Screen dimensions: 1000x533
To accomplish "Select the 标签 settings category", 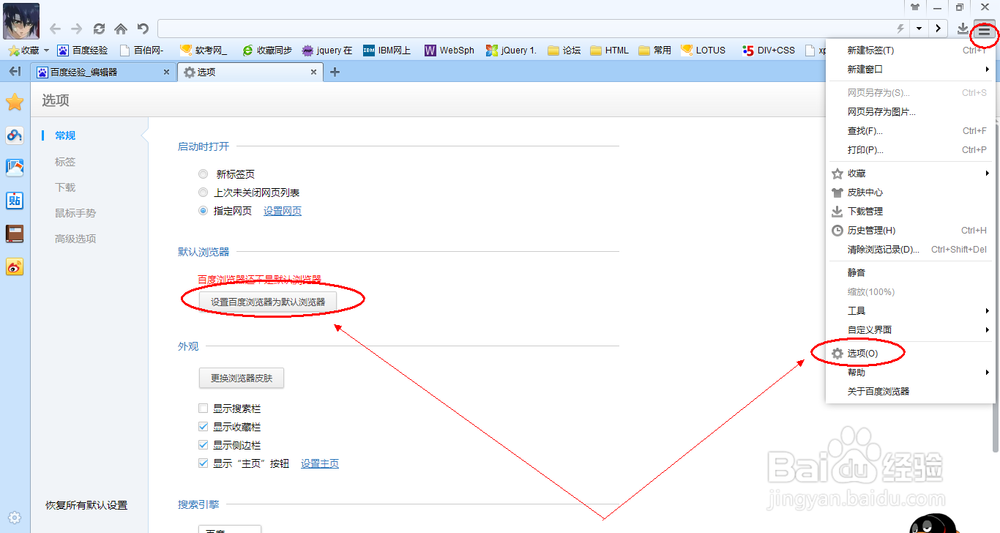I will [x=65, y=162].
